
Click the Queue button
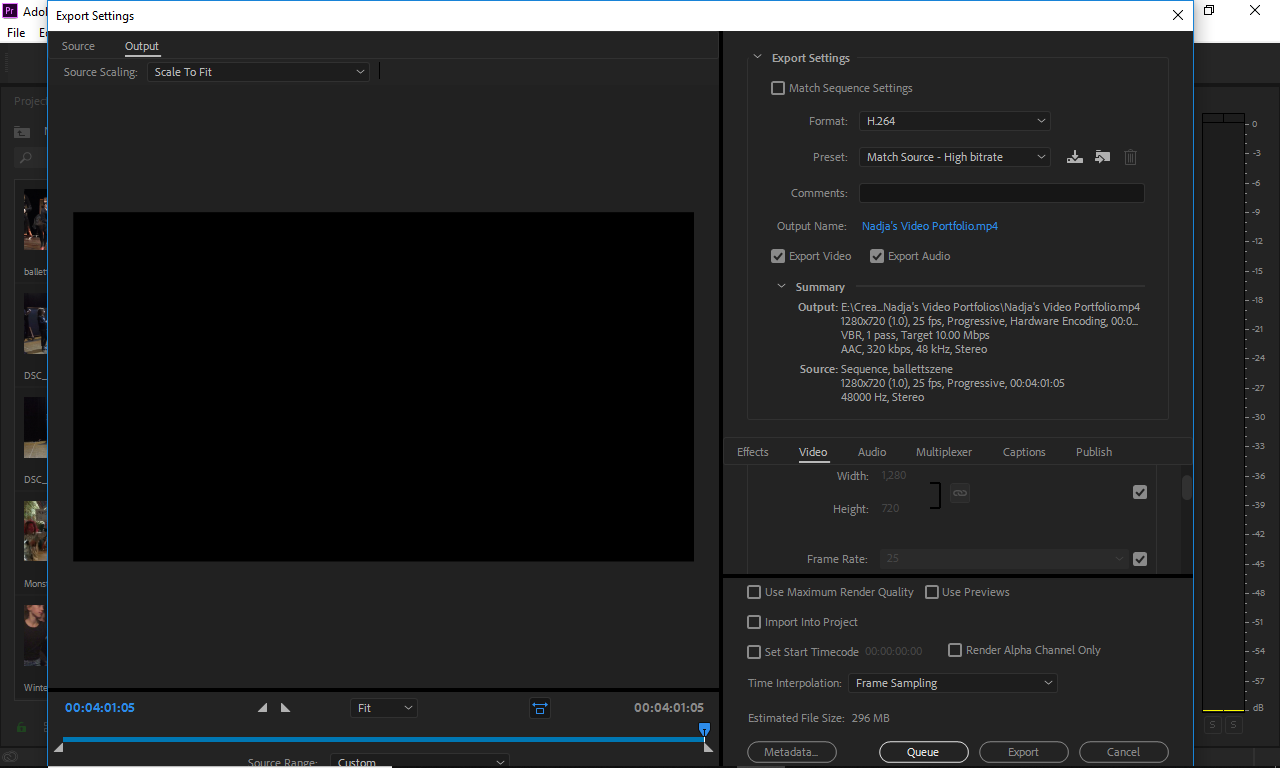(x=923, y=752)
